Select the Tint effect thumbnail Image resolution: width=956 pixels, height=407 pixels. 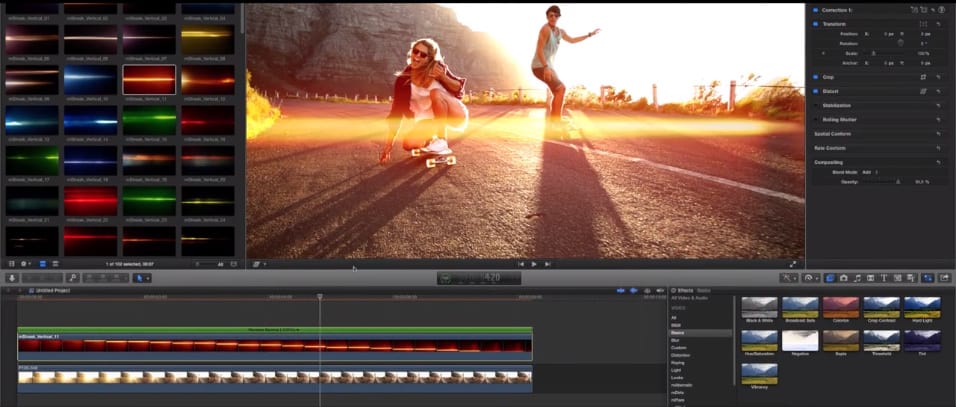(922, 341)
